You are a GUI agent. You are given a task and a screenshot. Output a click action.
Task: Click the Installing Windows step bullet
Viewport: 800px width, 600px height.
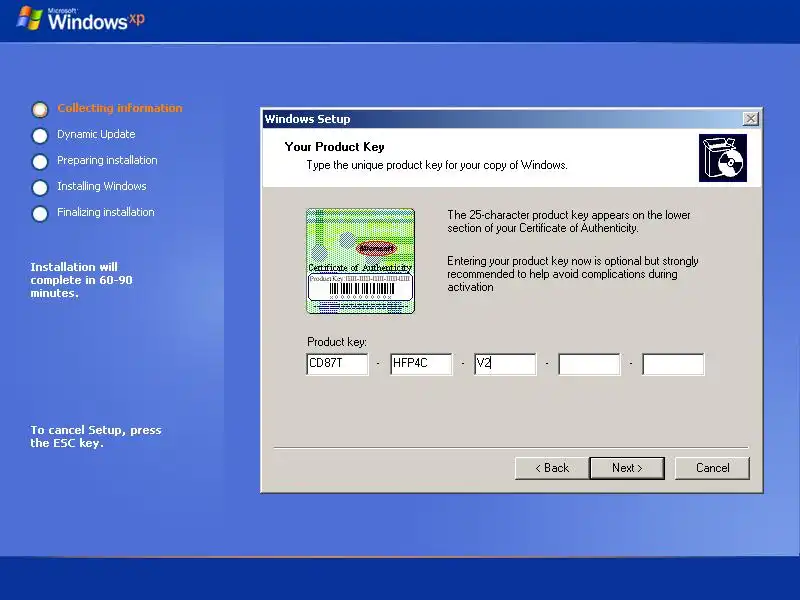pos(40,187)
